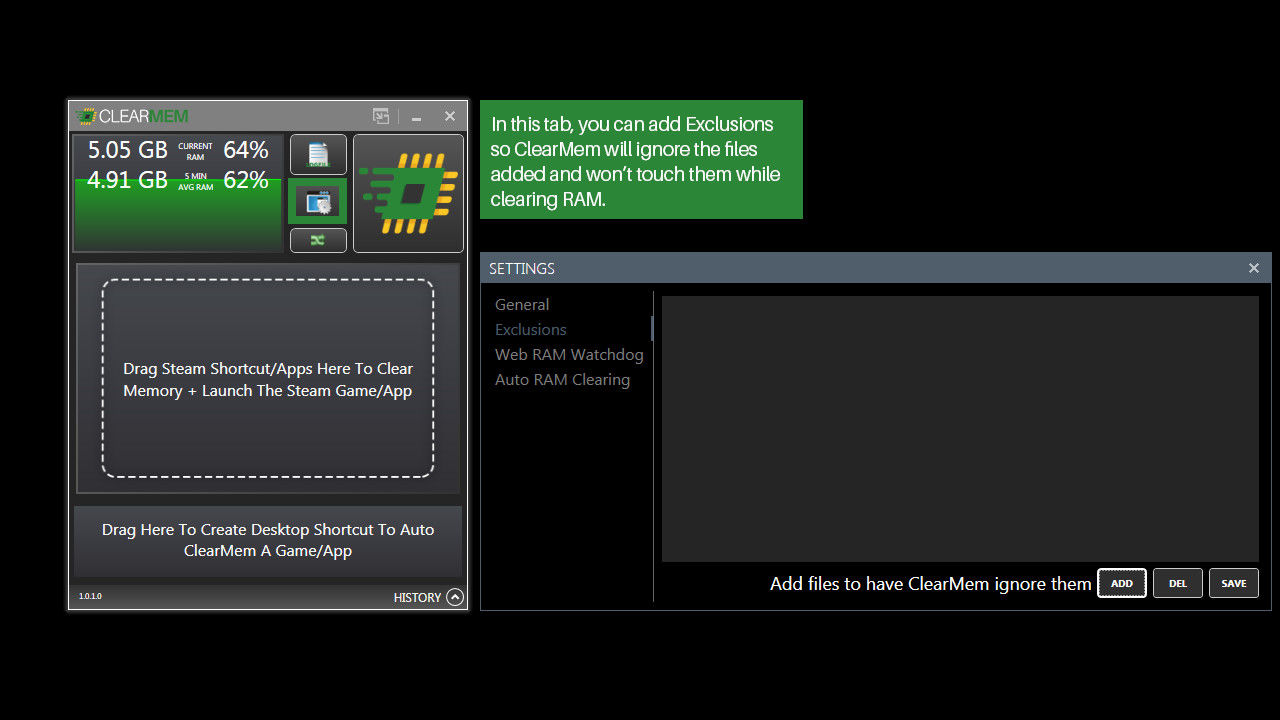
Task: Save exclusions with the SAVE button
Action: 1233,583
